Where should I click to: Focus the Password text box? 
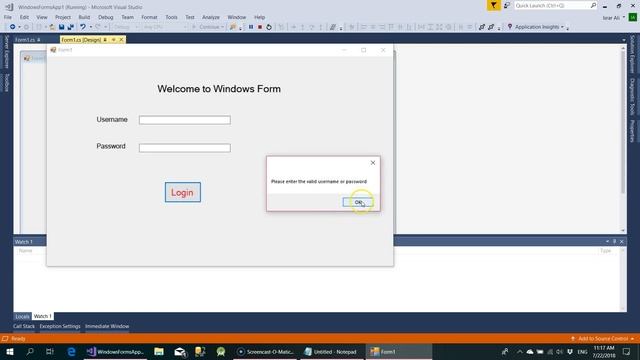pos(184,148)
